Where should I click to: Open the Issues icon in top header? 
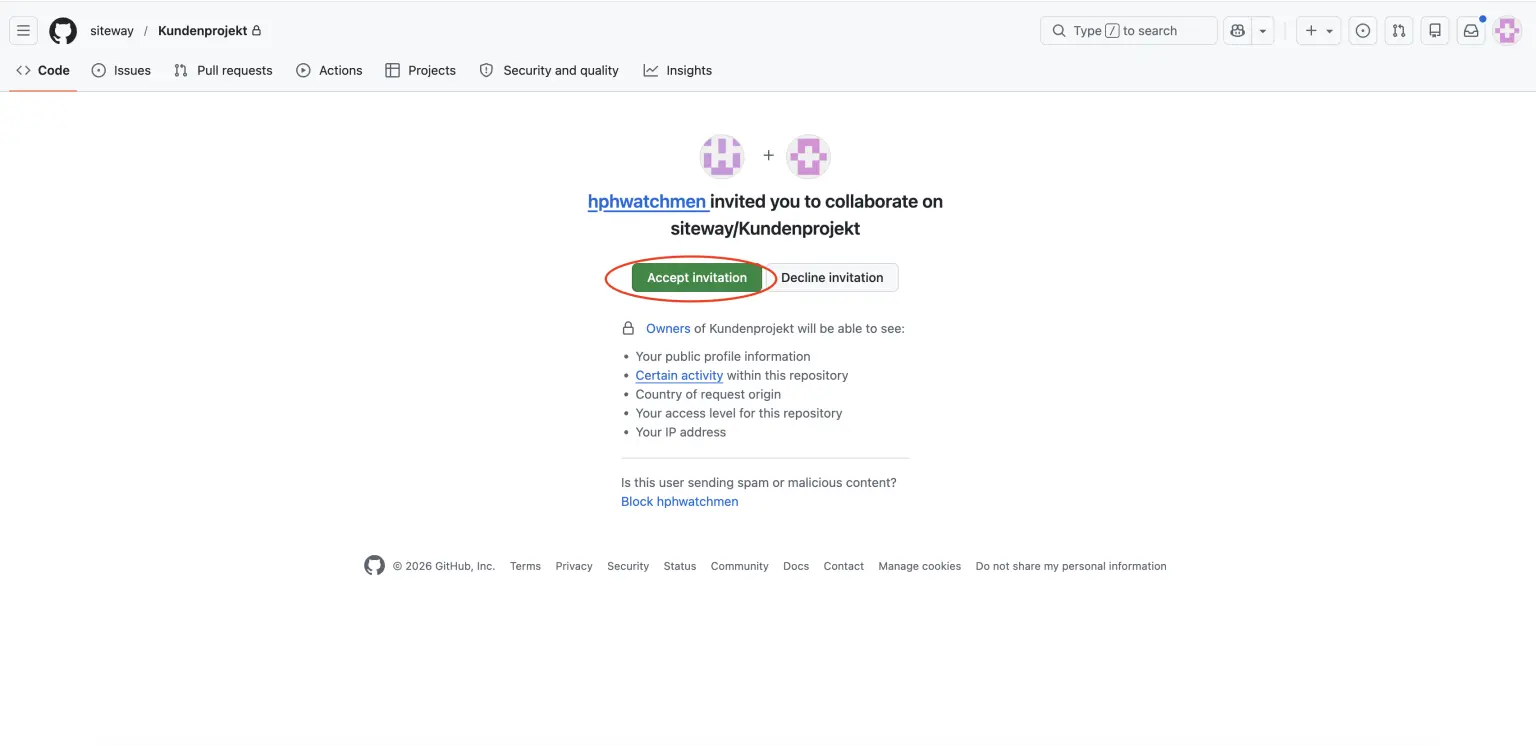1363,31
